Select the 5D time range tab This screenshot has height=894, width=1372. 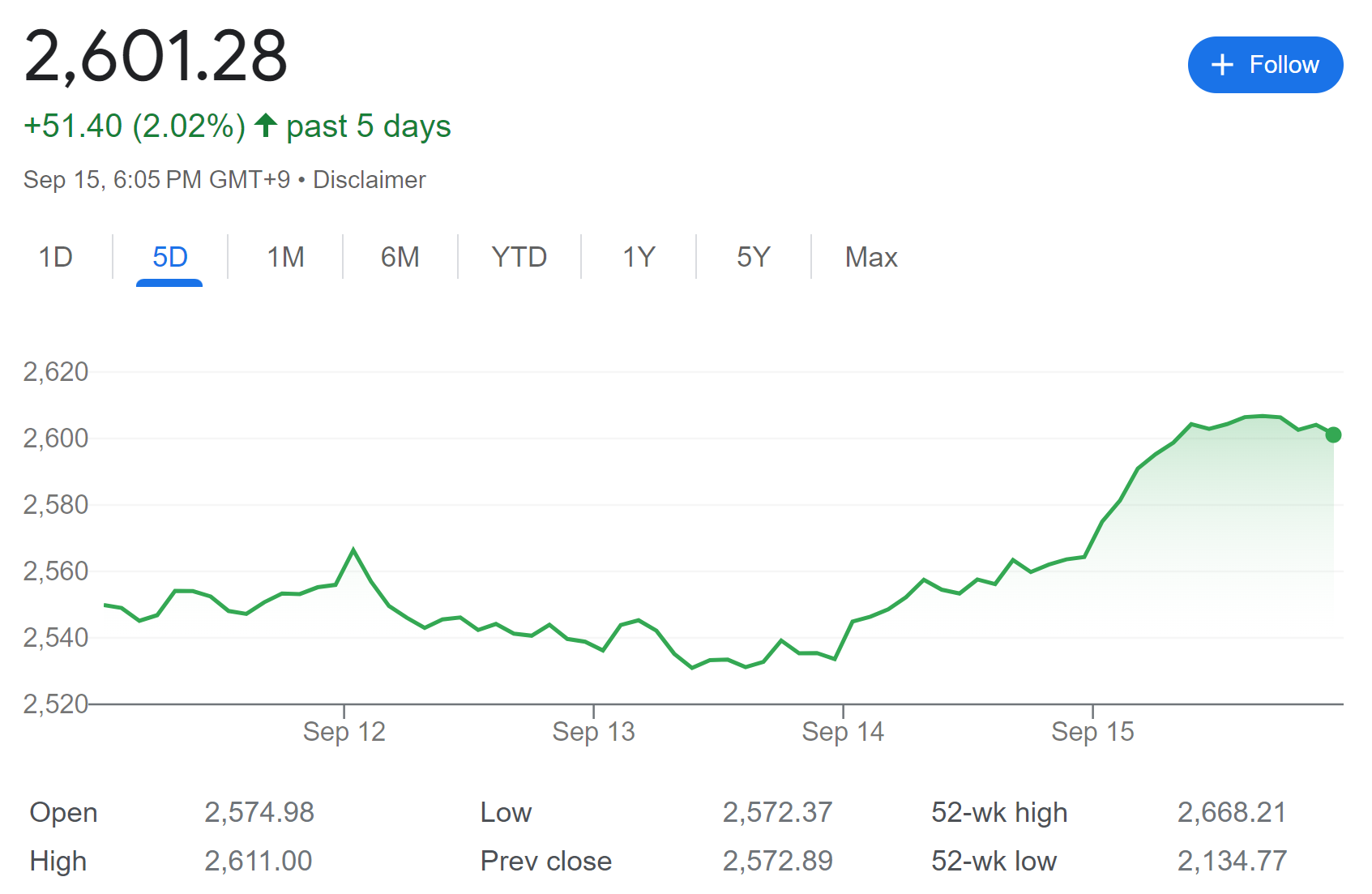(169, 257)
